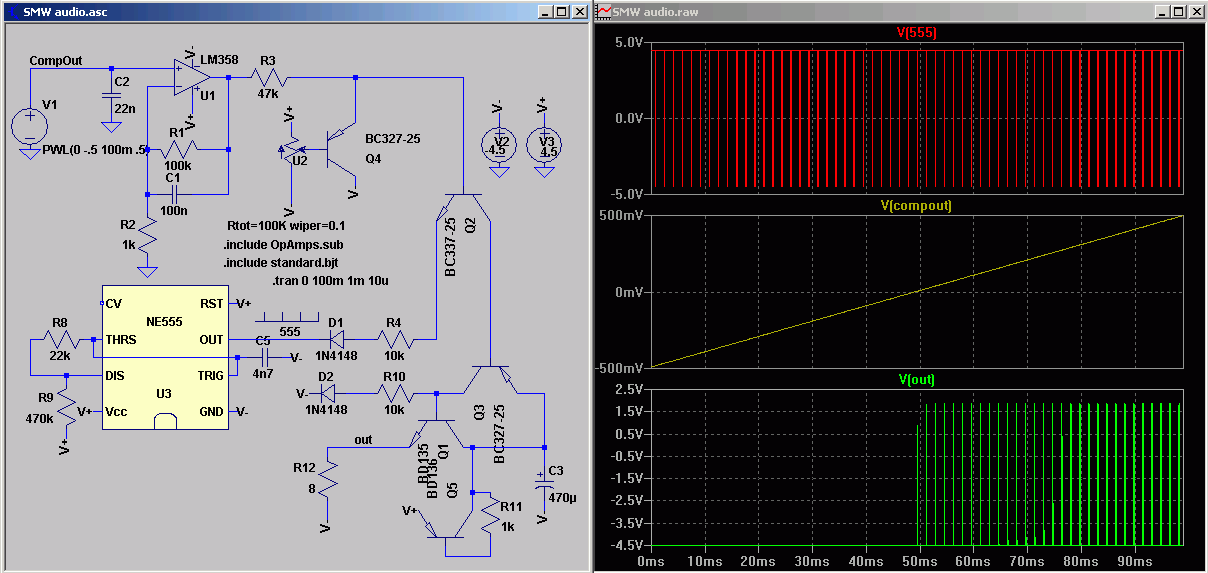Click the U2 potentiometer symbol
The width and height of the screenshot is (1208, 573).
pyautogui.click(x=291, y=151)
